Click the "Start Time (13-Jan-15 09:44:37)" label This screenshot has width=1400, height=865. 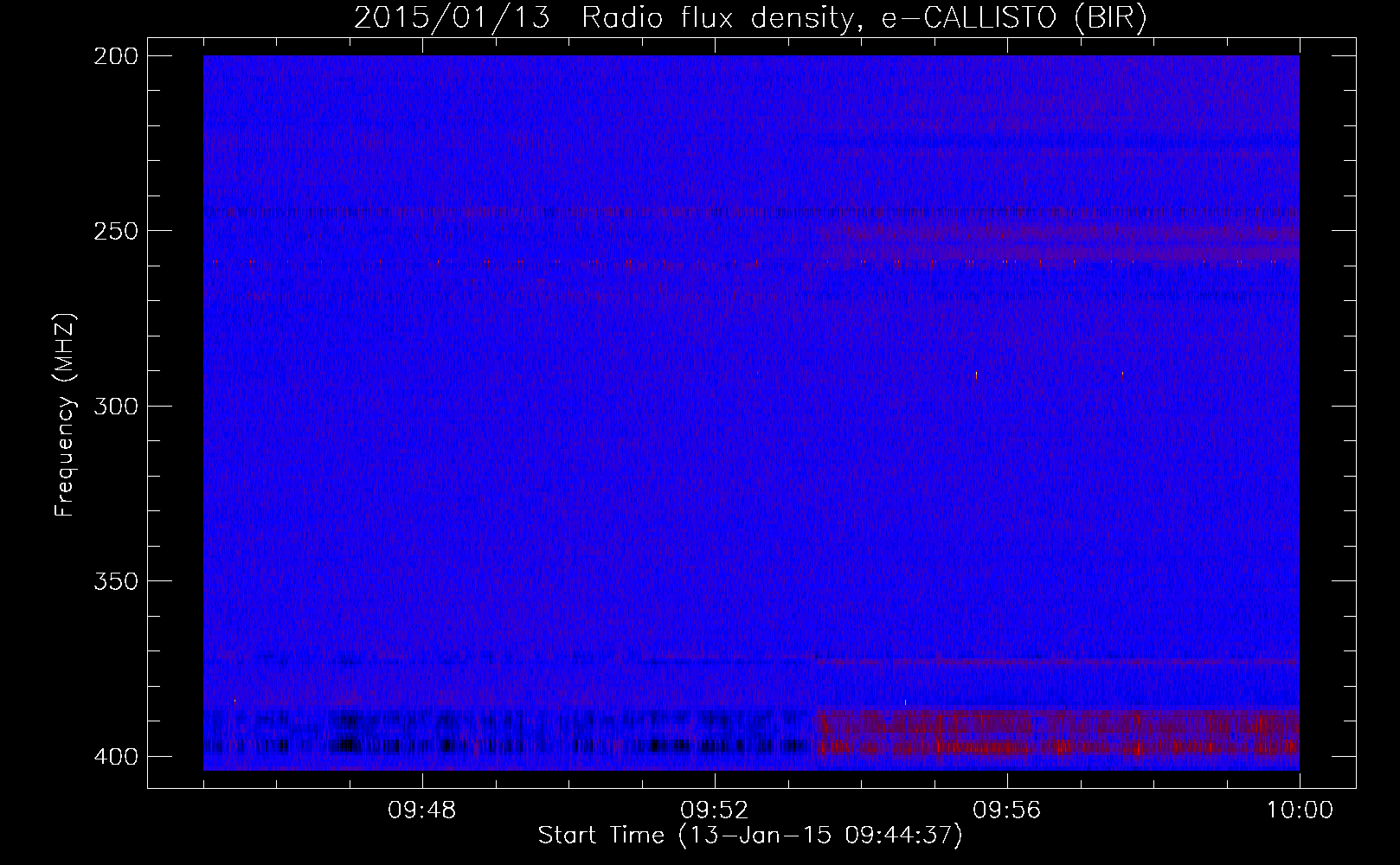[750, 836]
